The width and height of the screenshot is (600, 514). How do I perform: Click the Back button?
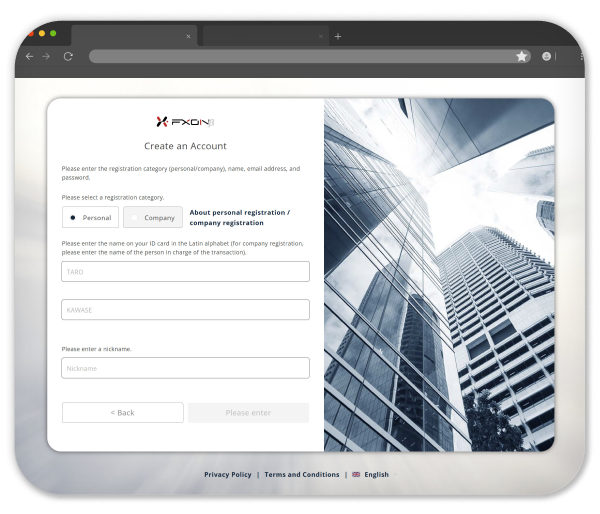pos(123,413)
